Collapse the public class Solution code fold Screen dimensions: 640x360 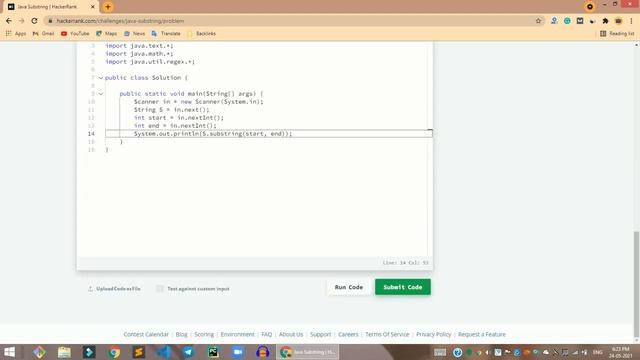click(x=101, y=78)
